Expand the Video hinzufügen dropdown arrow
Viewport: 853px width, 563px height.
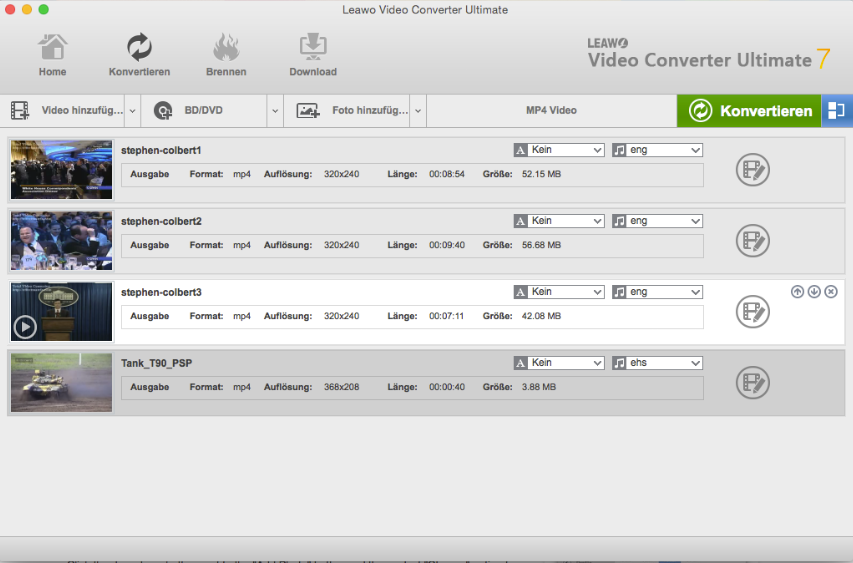(131, 111)
